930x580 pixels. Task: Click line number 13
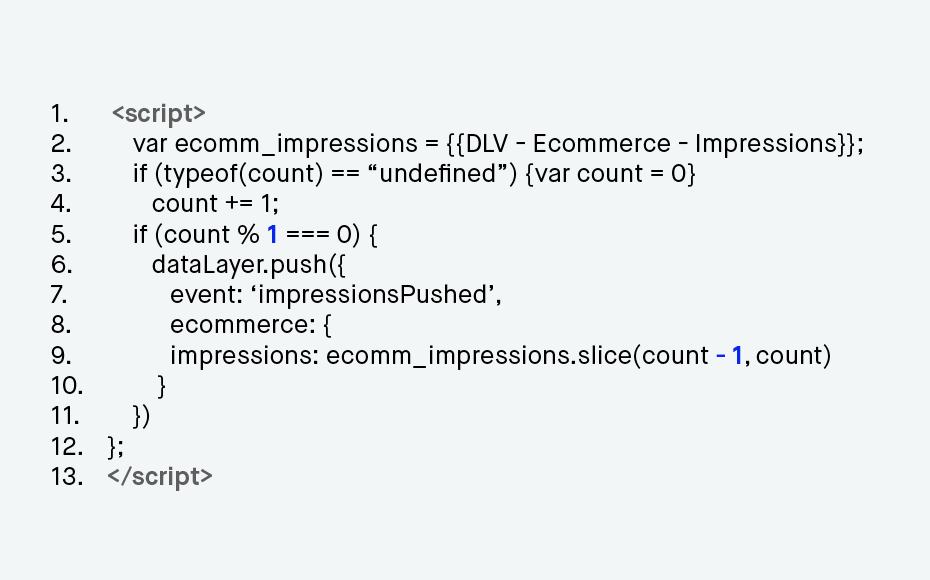point(67,477)
